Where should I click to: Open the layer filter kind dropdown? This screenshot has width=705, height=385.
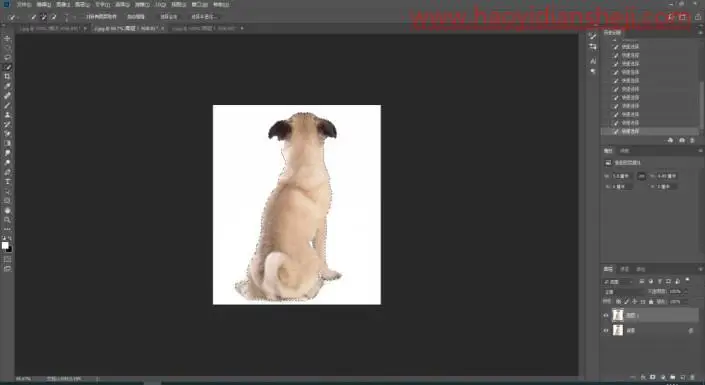[618, 282]
